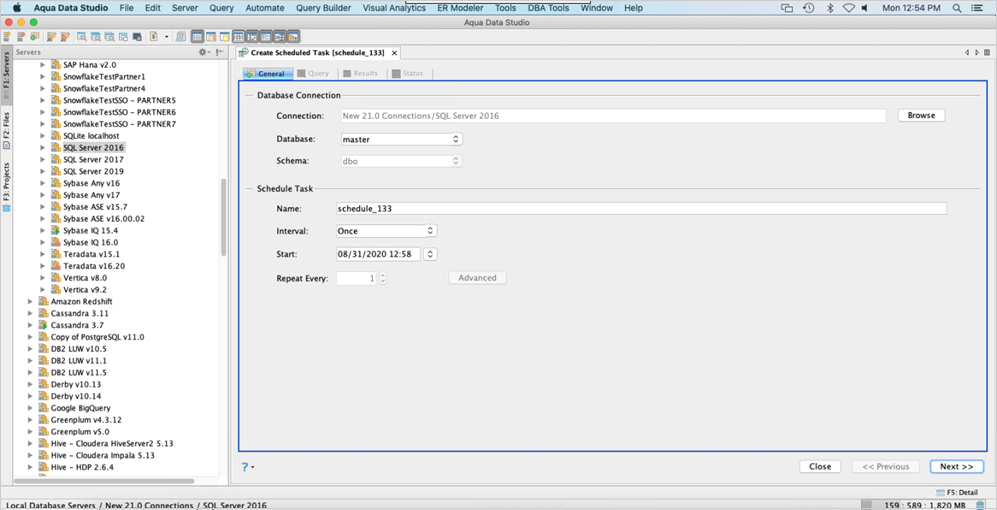997x510 pixels.
Task: Click the red disconnect plug toolbar icon
Action: click(x=65, y=37)
